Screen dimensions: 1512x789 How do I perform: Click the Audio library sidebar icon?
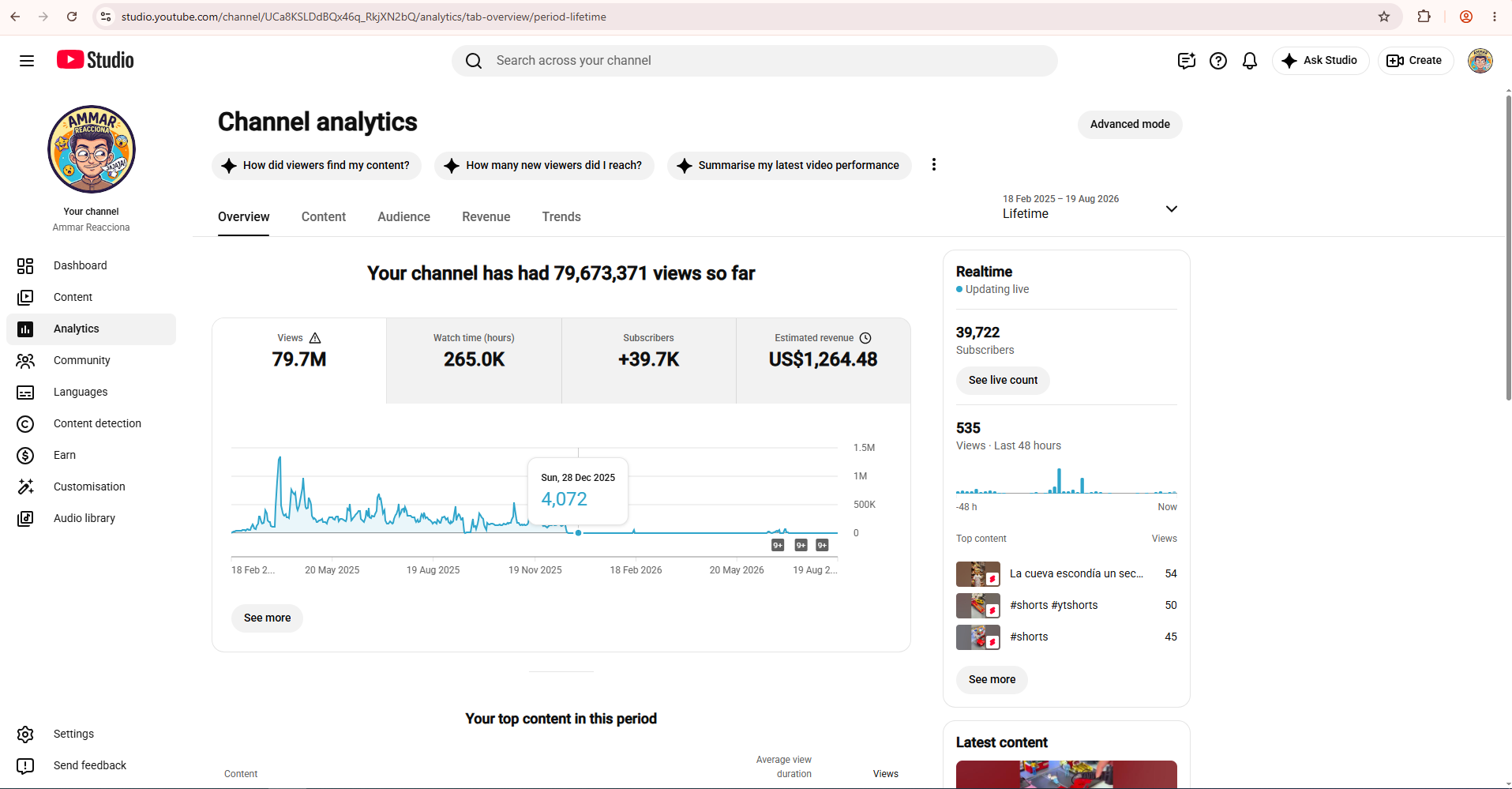(25, 519)
